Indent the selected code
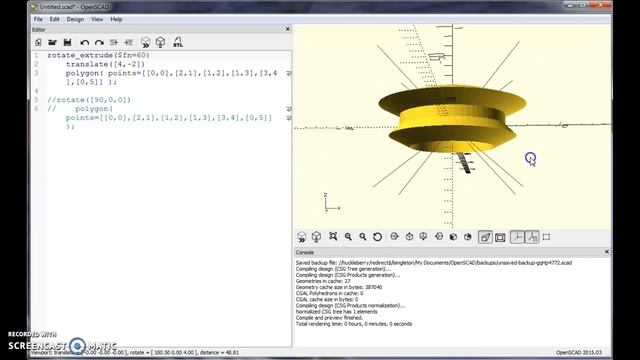Image resolution: width=640 pixels, height=360 pixels. [129, 42]
